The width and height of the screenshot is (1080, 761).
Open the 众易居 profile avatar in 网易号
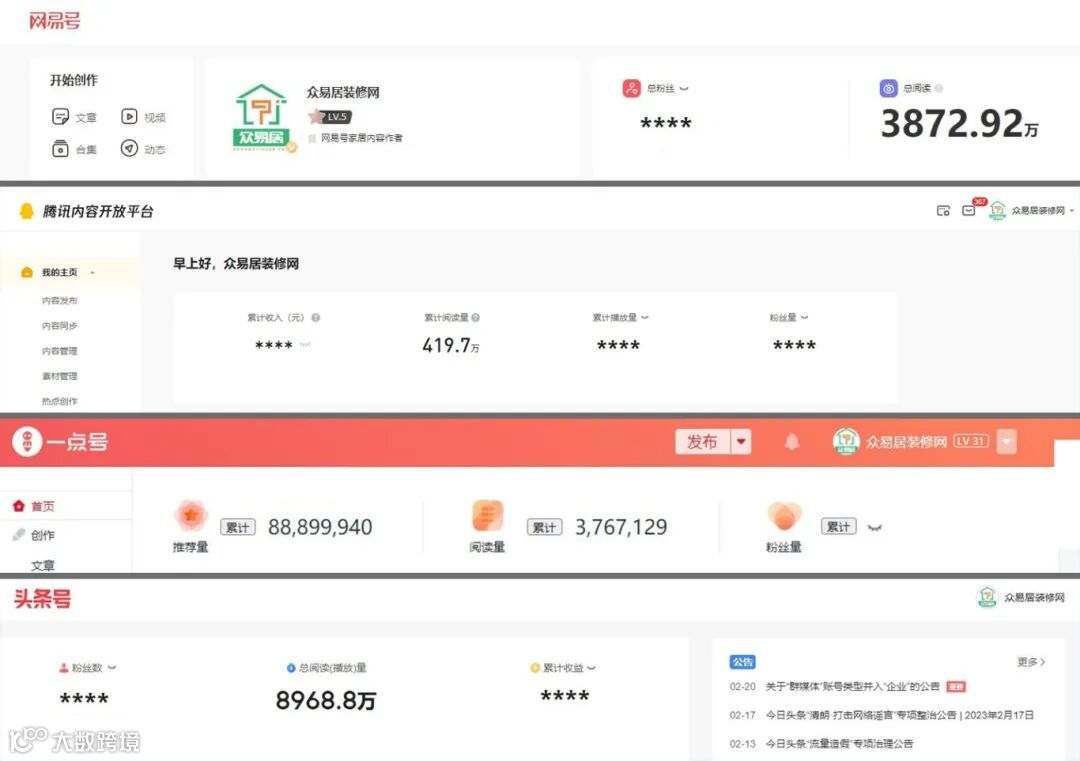point(261,117)
